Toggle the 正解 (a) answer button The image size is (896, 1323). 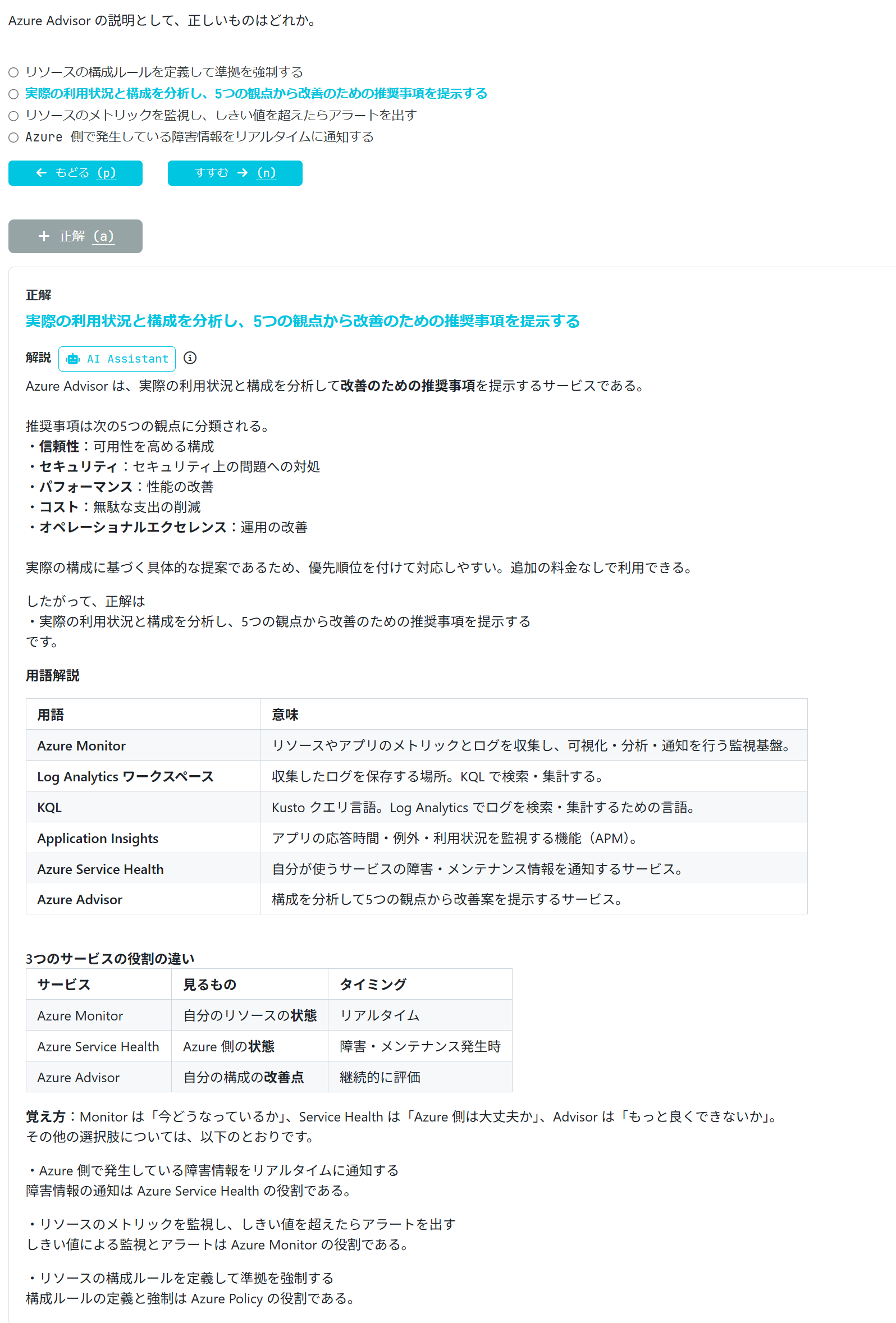click(75, 236)
